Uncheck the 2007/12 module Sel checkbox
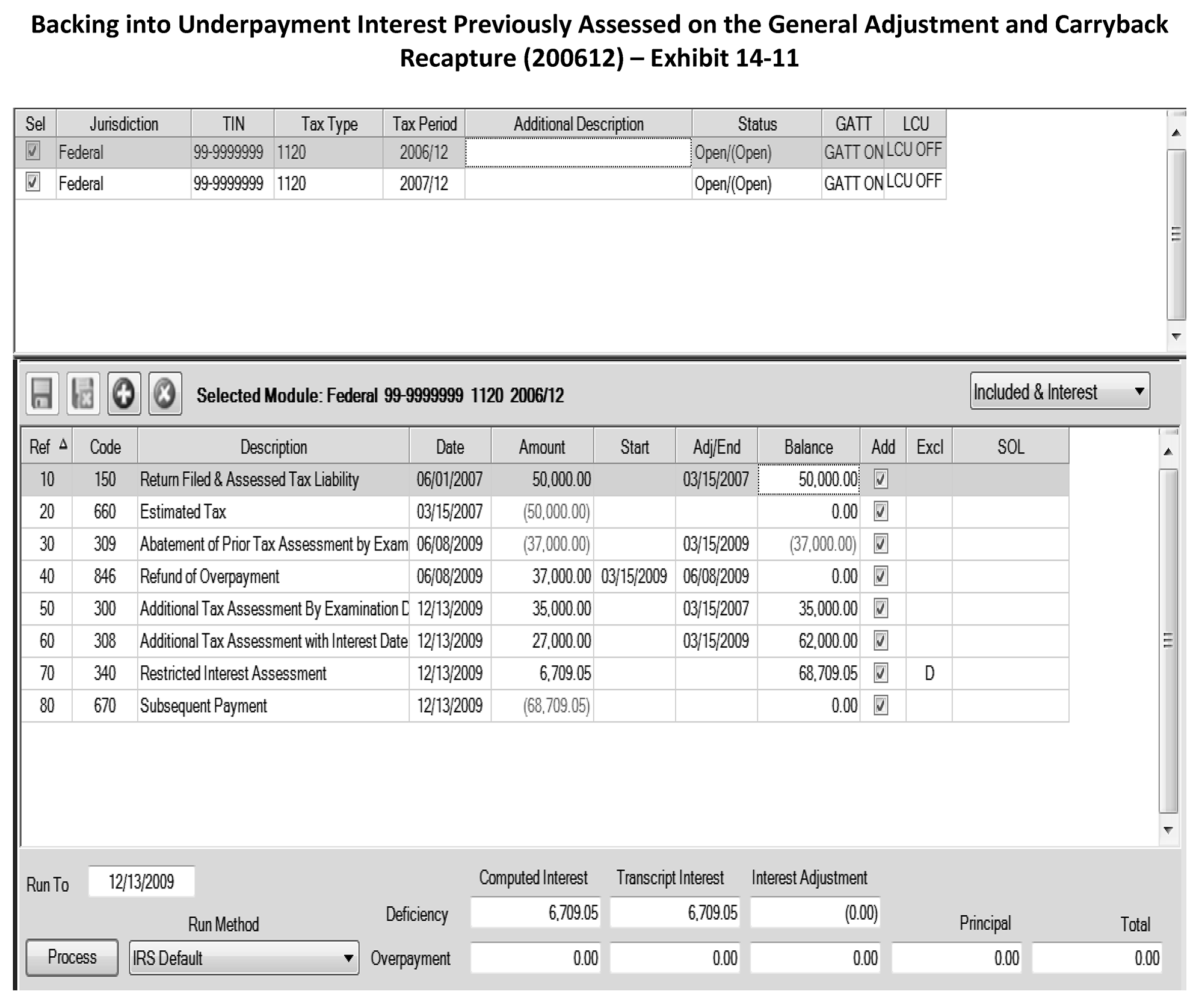The image size is (1199, 1008). (x=33, y=182)
